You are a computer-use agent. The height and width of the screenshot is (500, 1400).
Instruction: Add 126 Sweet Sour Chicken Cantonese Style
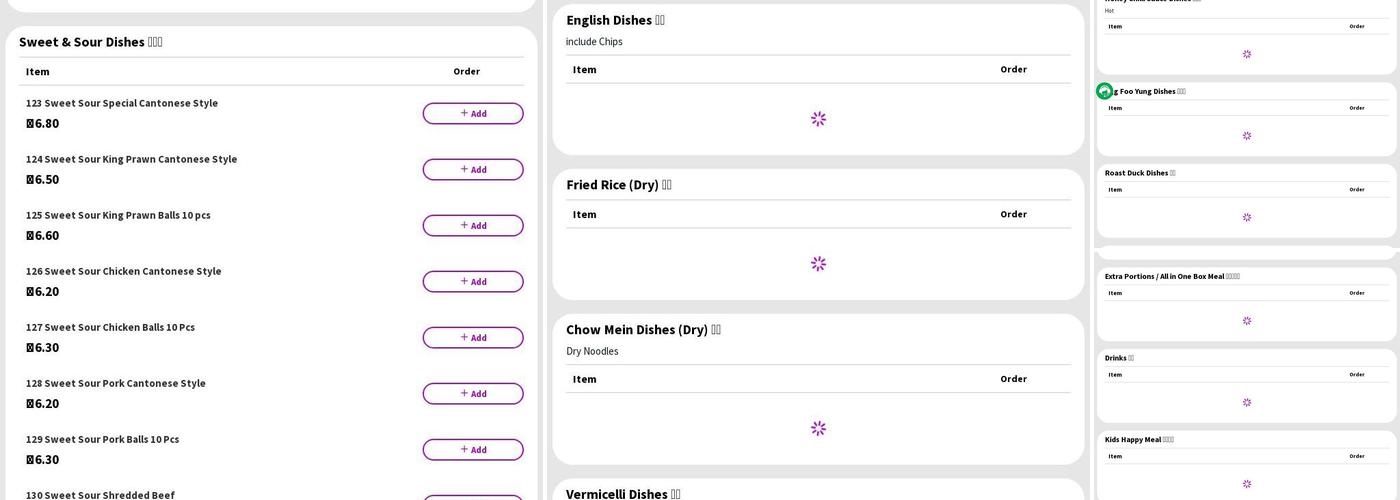472,282
